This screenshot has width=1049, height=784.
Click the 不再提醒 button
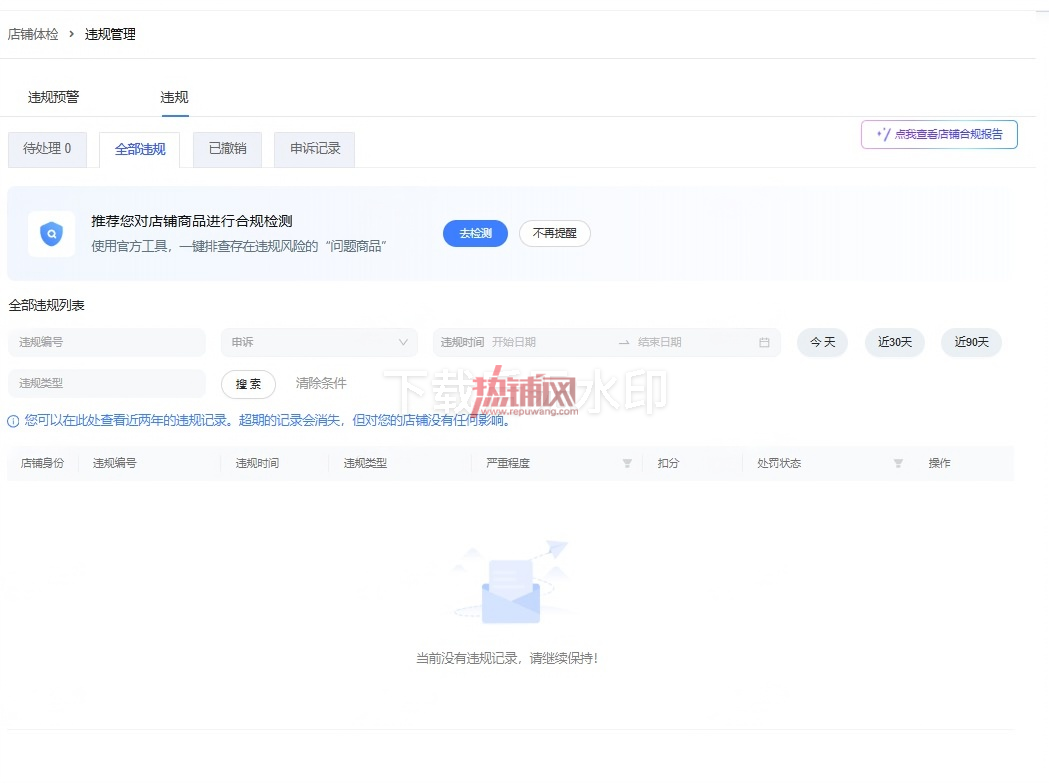tap(555, 233)
